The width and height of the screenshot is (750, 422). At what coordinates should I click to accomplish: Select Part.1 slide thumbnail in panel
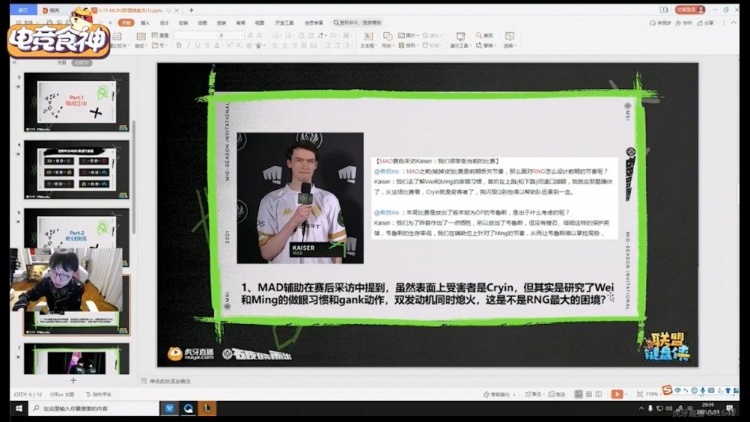click(x=77, y=102)
